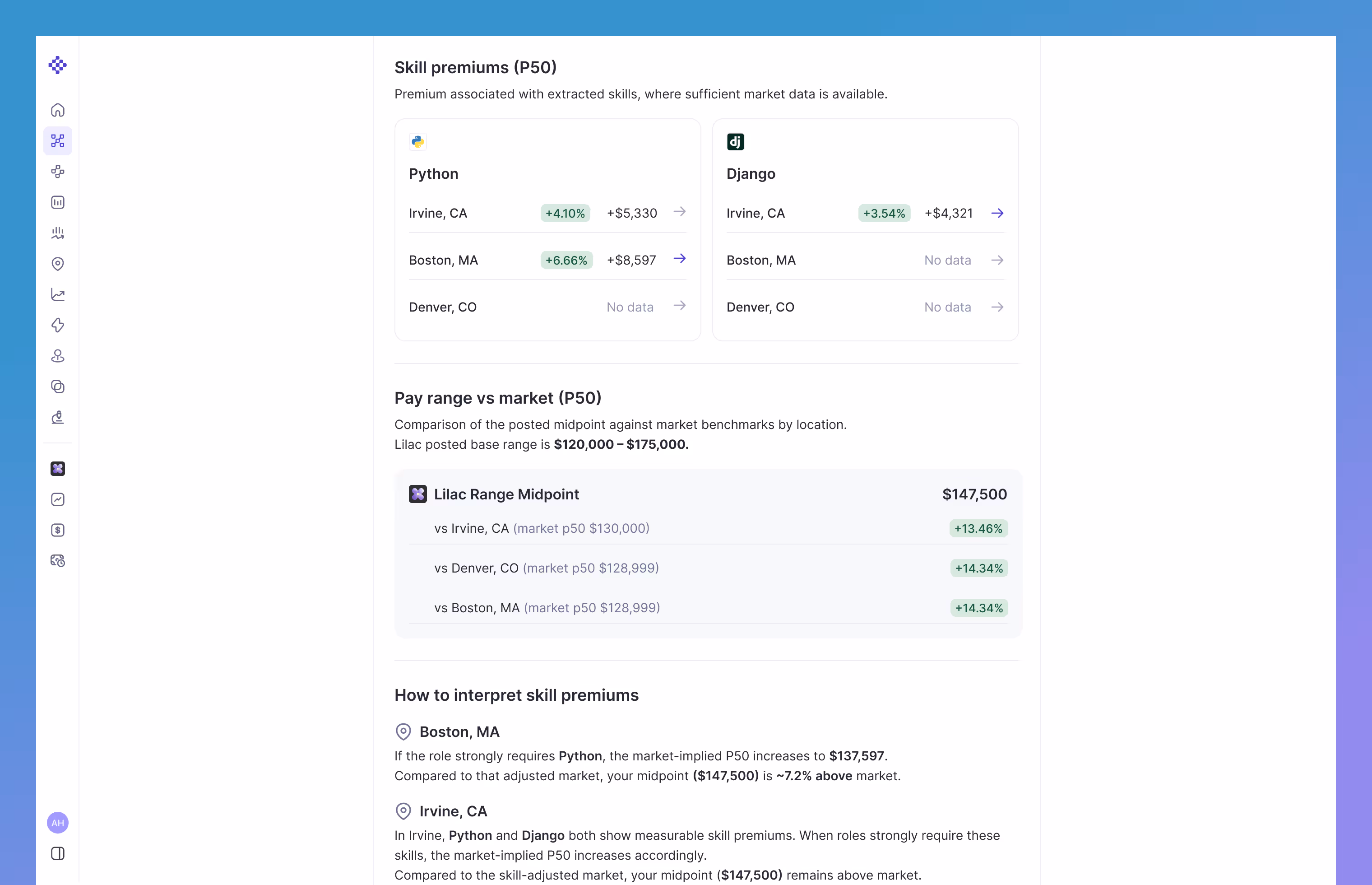Click the bar chart panel sidebar icon
Viewport: 1372px width, 885px height.
click(x=57, y=202)
